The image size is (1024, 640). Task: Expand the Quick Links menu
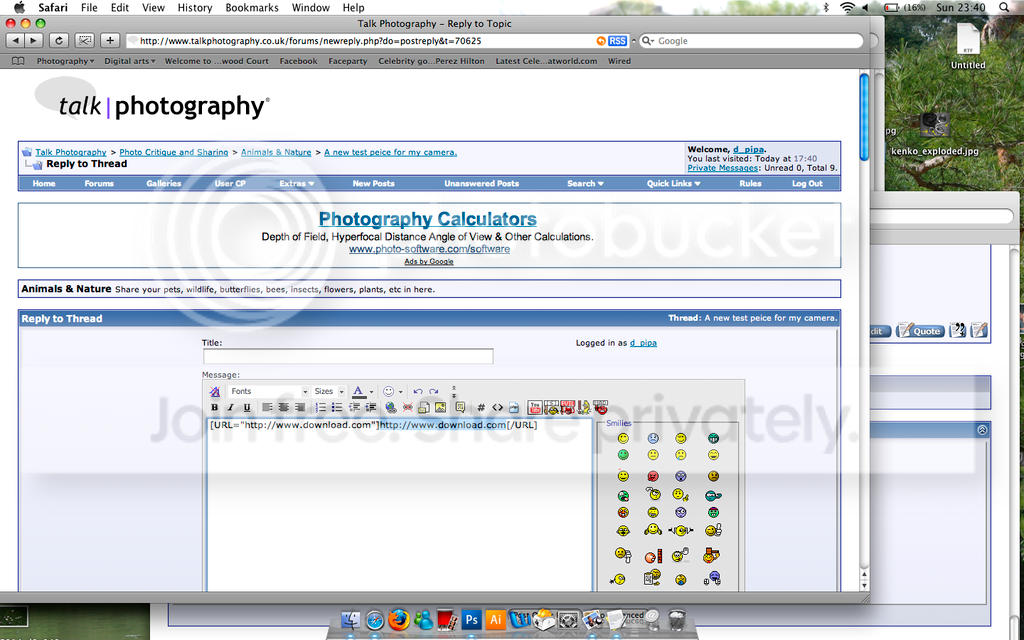[x=673, y=183]
